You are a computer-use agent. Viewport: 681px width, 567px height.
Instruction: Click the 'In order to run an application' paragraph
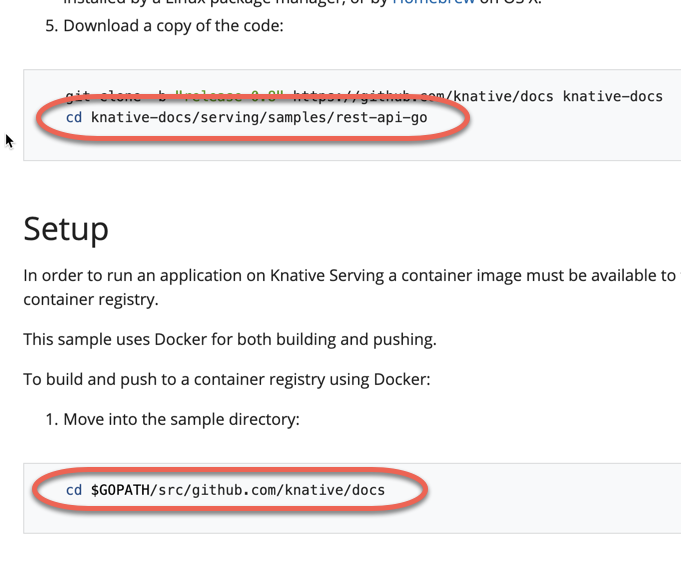point(352,287)
